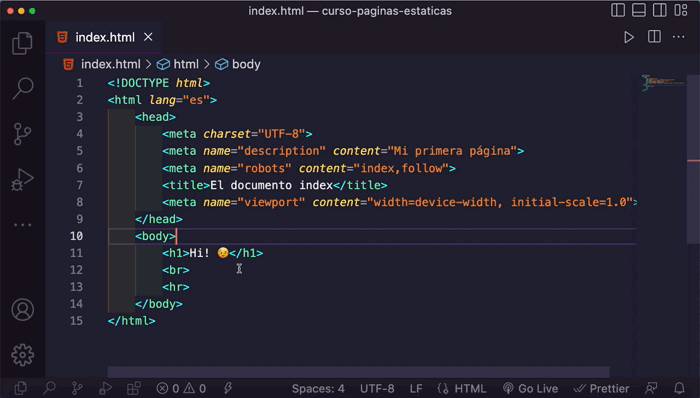Open editor More Actions menu

click(679, 37)
